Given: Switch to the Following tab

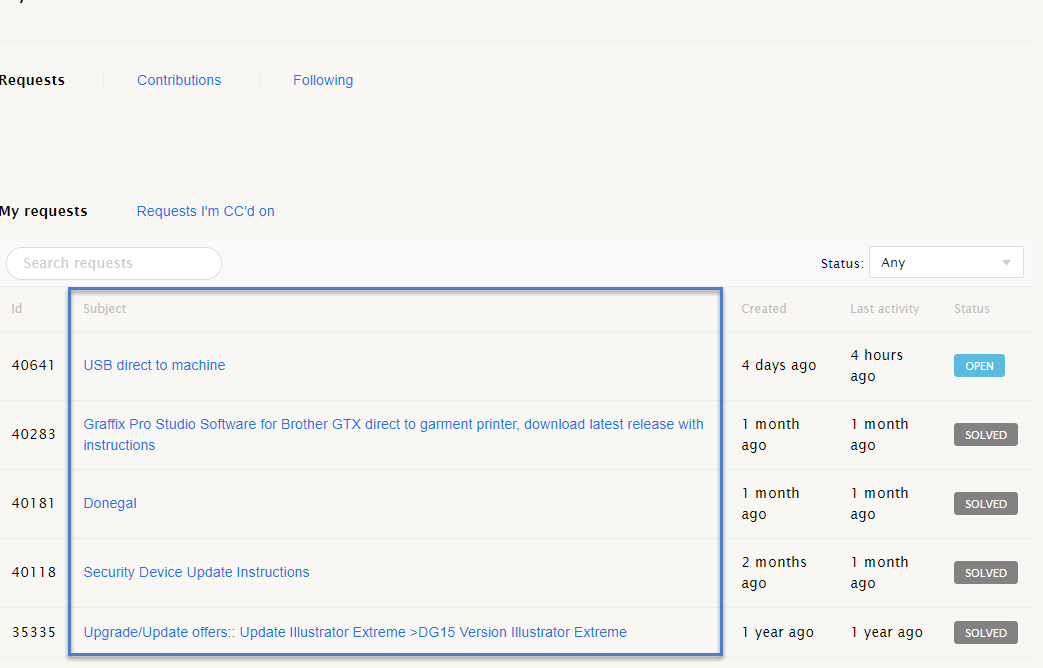Looking at the screenshot, I should (x=323, y=81).
